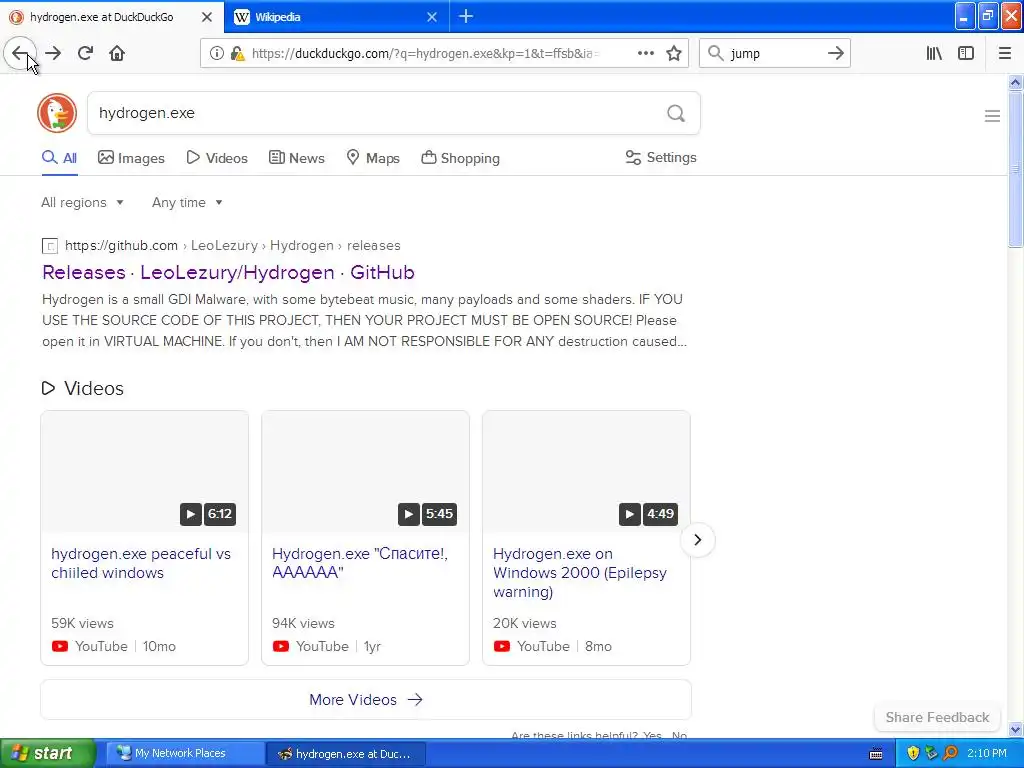
Task: Switch to the Wikipedia tab
Action: click(x=337, y=17)
